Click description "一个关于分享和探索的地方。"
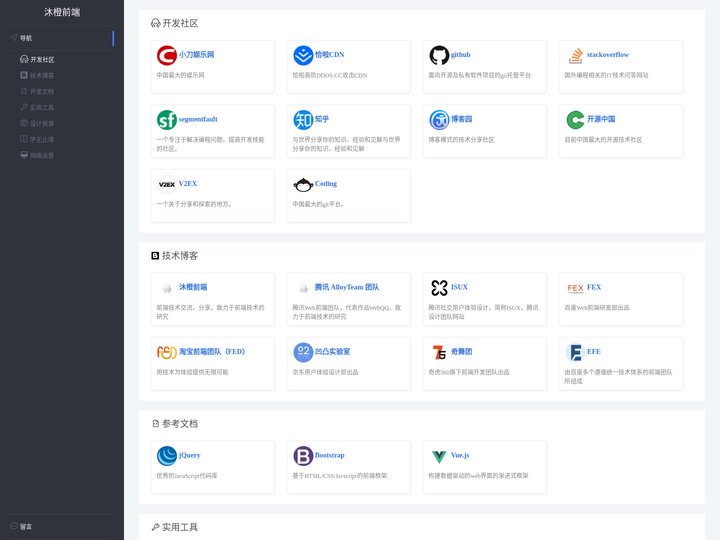 click(194, 204)
